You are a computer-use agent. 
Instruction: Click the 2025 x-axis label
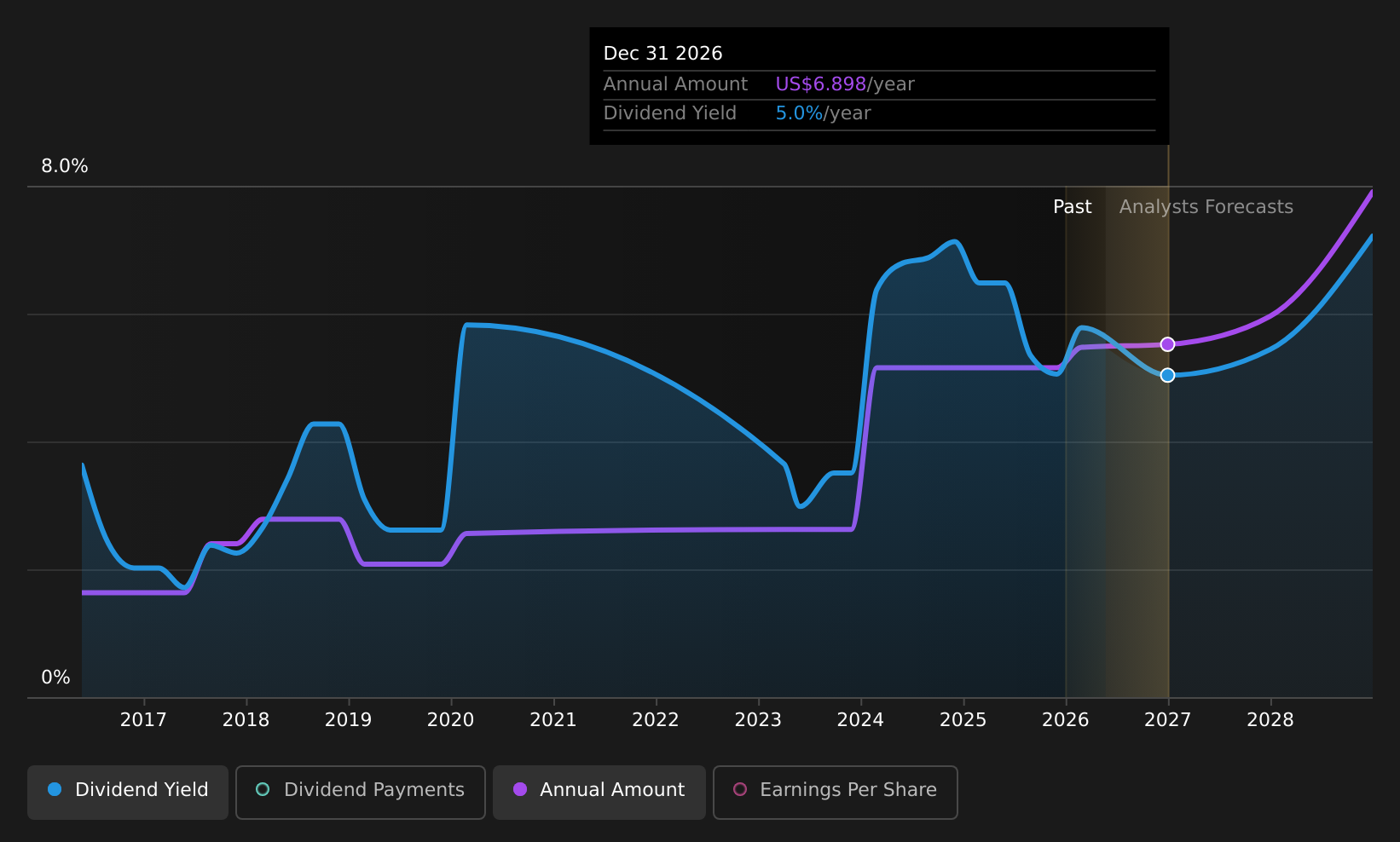pyautogui.click(x=963, y=720)
